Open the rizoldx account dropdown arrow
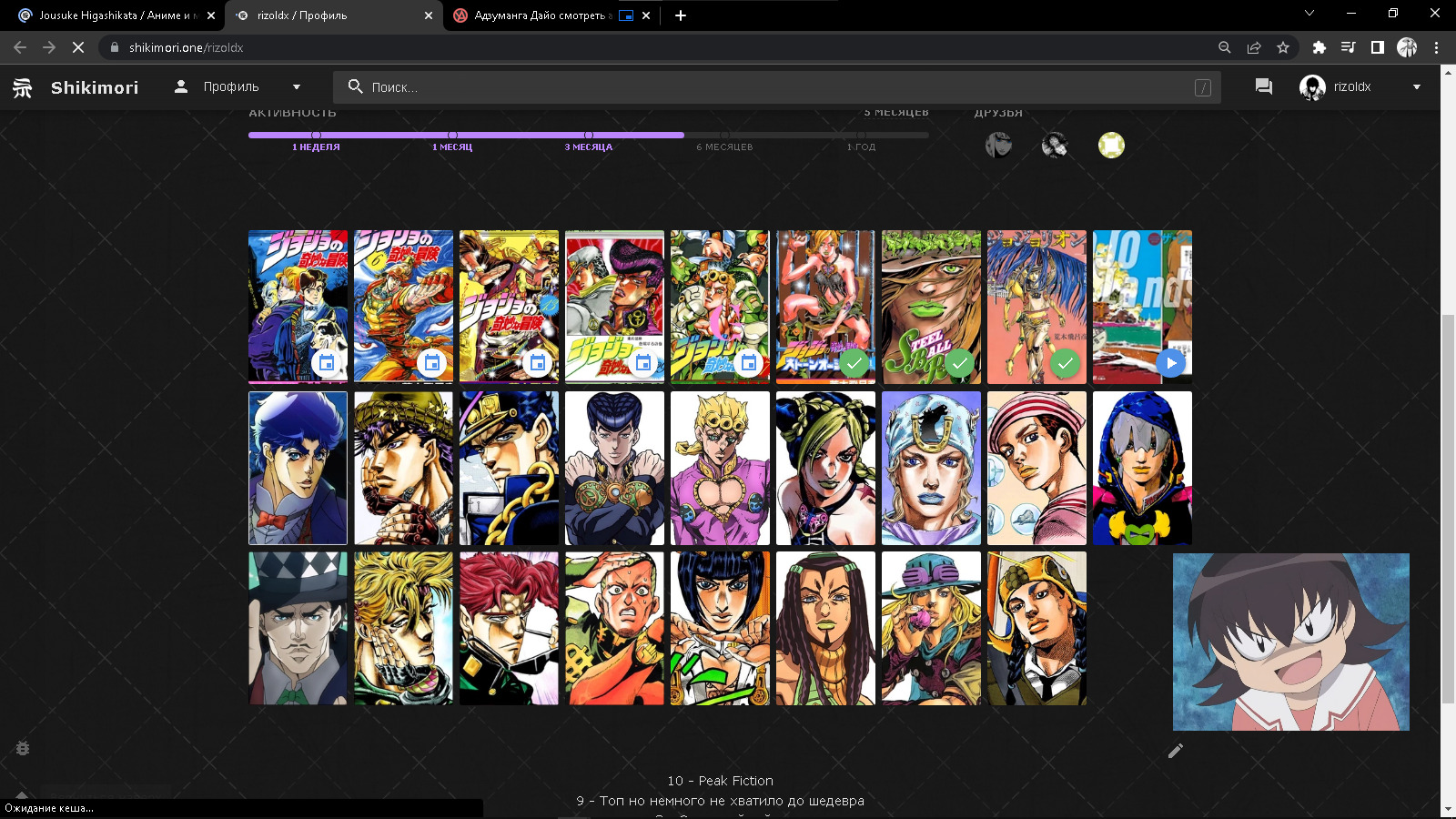1456x819 pixels. [x=1416, y=87]
